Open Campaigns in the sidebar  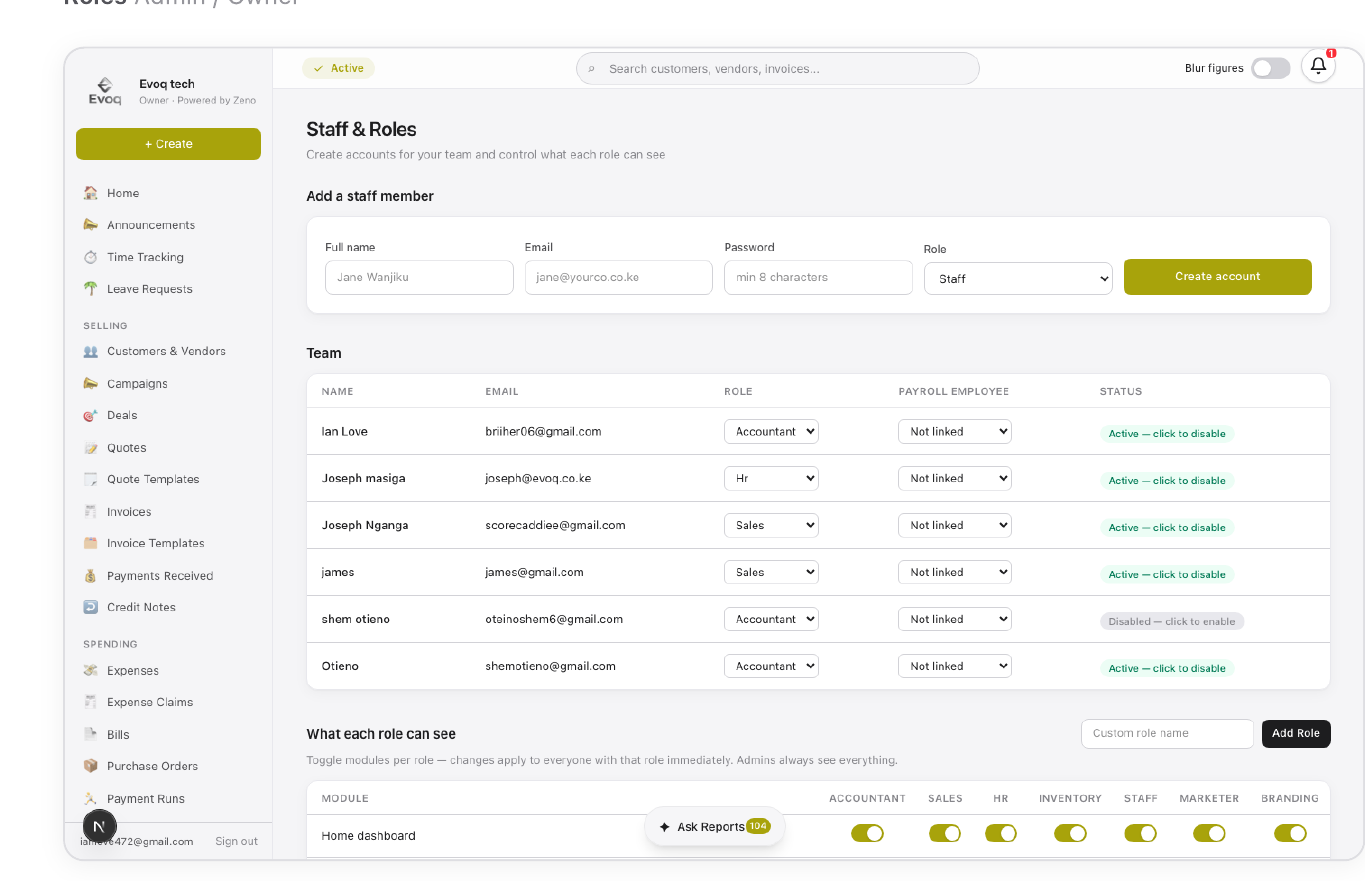point(137,384)
